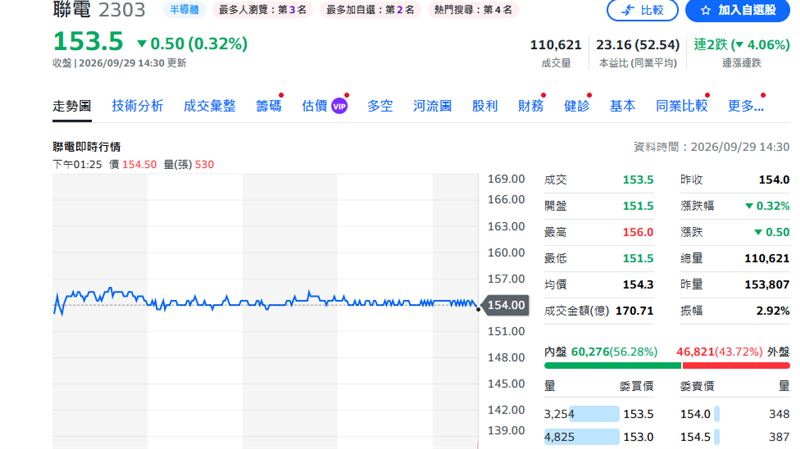Select the 走勢圖 tab
The image size is (800, 449).
(72, 106)
